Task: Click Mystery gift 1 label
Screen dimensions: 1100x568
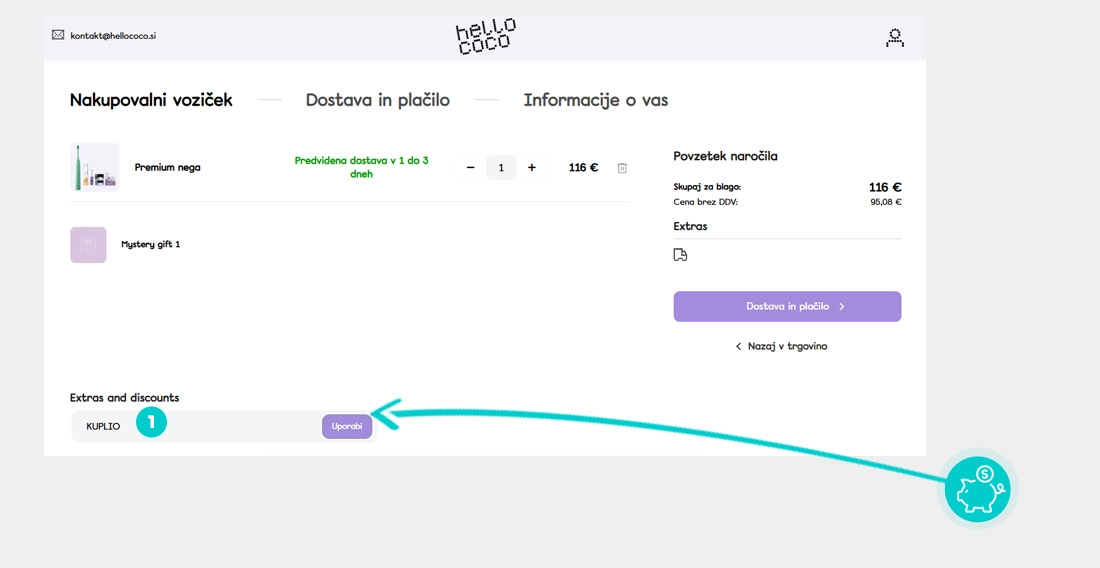Action: click(x=151, y=245)
